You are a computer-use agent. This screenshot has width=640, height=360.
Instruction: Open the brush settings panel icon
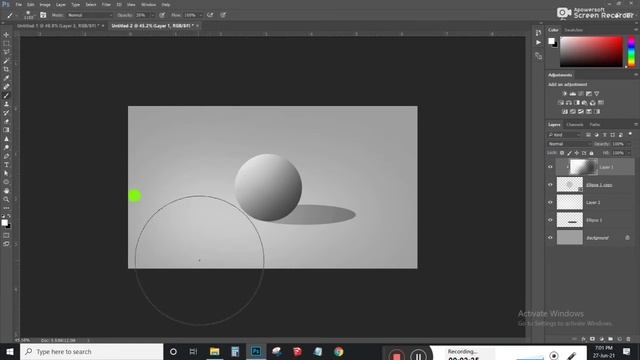pos(43,15)
